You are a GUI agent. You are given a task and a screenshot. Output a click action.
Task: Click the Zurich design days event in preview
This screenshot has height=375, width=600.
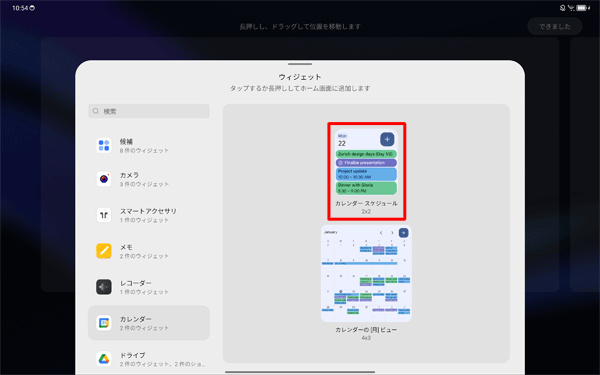click(x=366, y=154)
